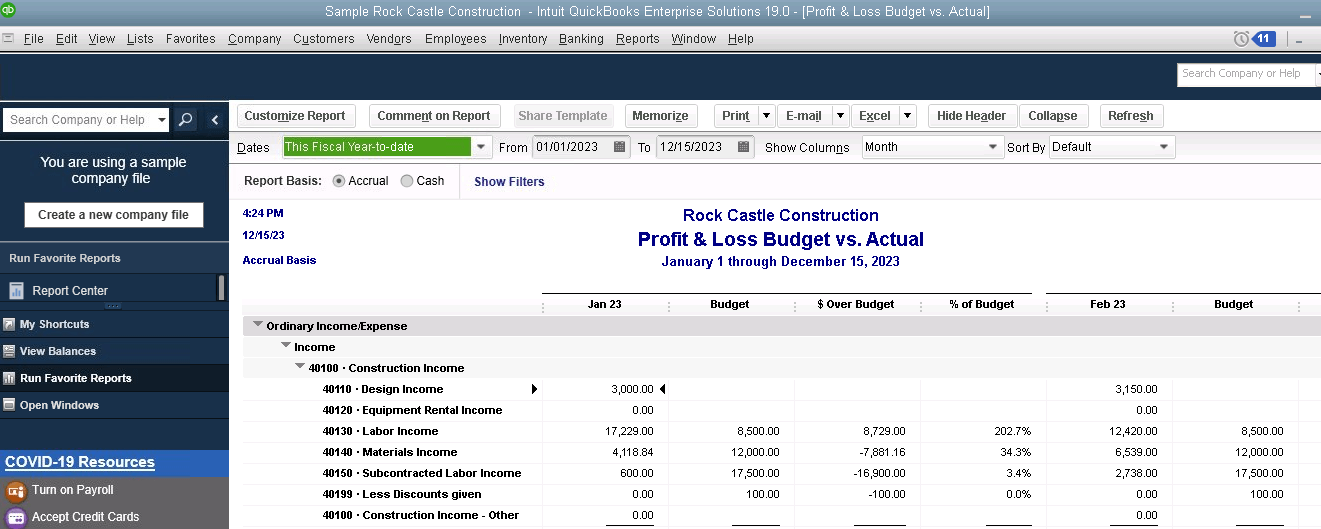This screenshot has height=529, width=1321.
Task: Click the Customize Report button
Action: 295,116
